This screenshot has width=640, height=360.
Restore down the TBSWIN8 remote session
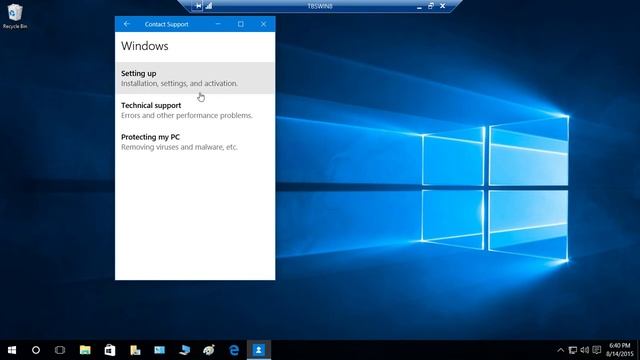click(x=431, y=6)
